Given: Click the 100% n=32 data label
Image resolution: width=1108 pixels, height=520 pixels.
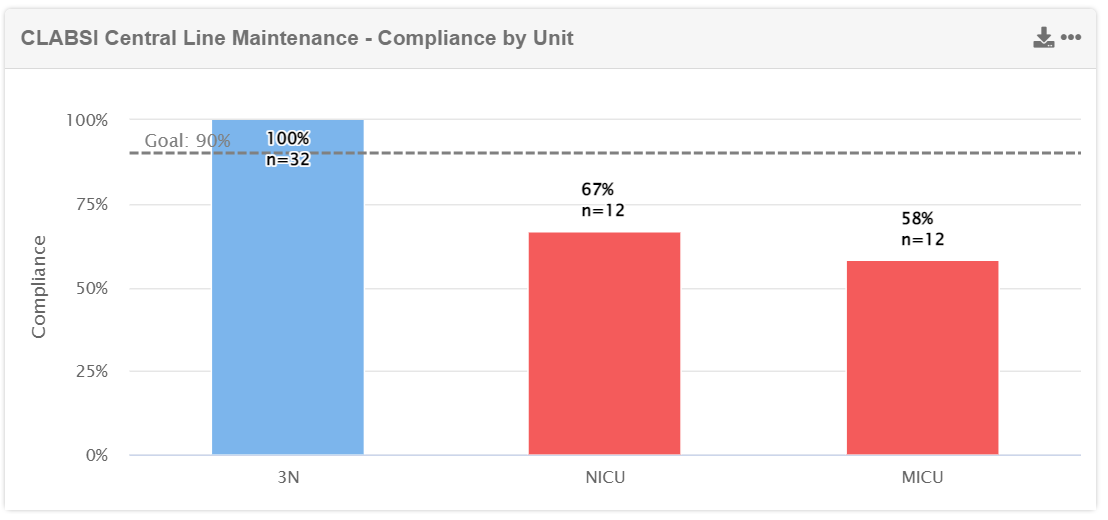Looking at the screenshot, I should pos(288,148).
